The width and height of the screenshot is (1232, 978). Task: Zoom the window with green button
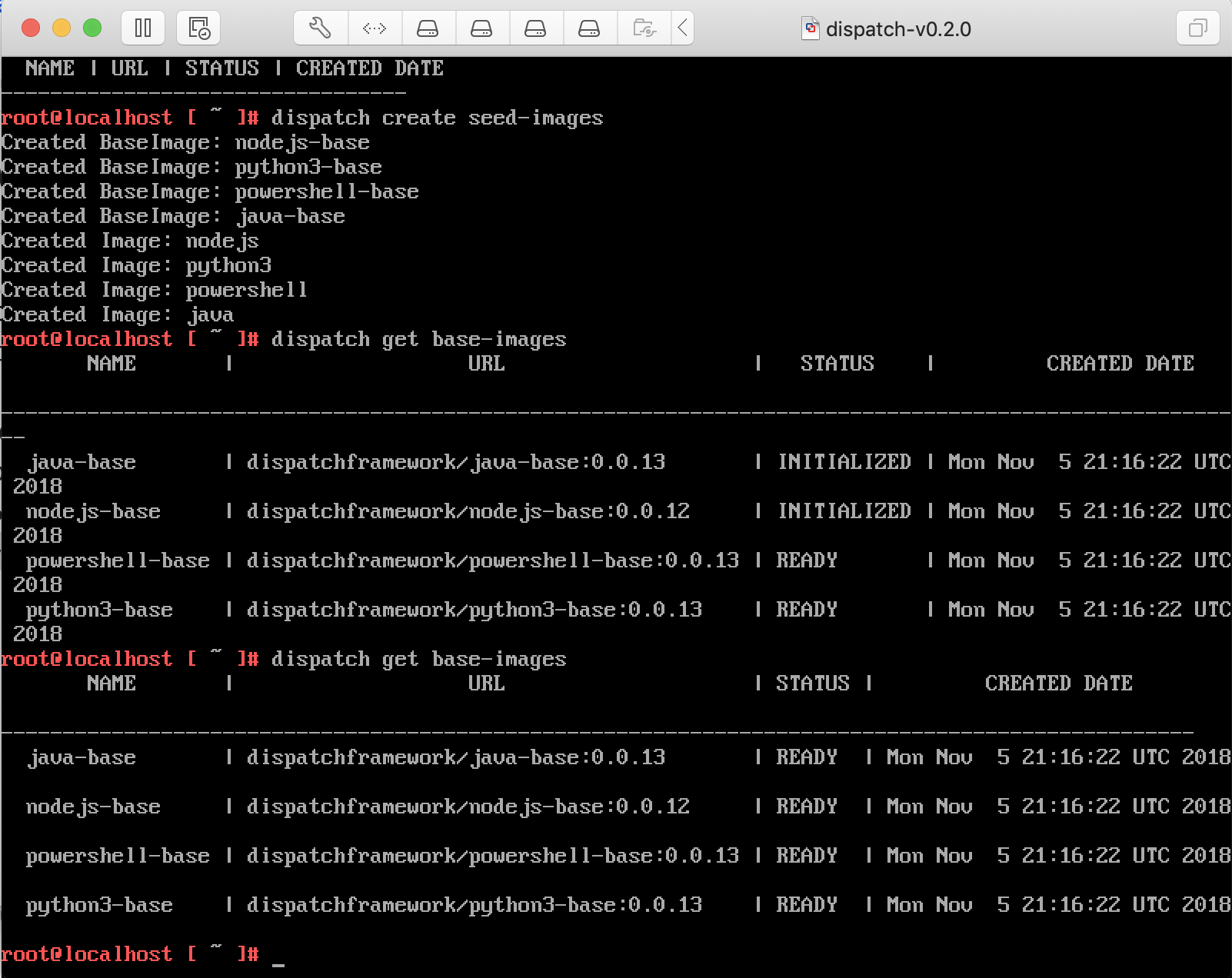click(92, 28)
